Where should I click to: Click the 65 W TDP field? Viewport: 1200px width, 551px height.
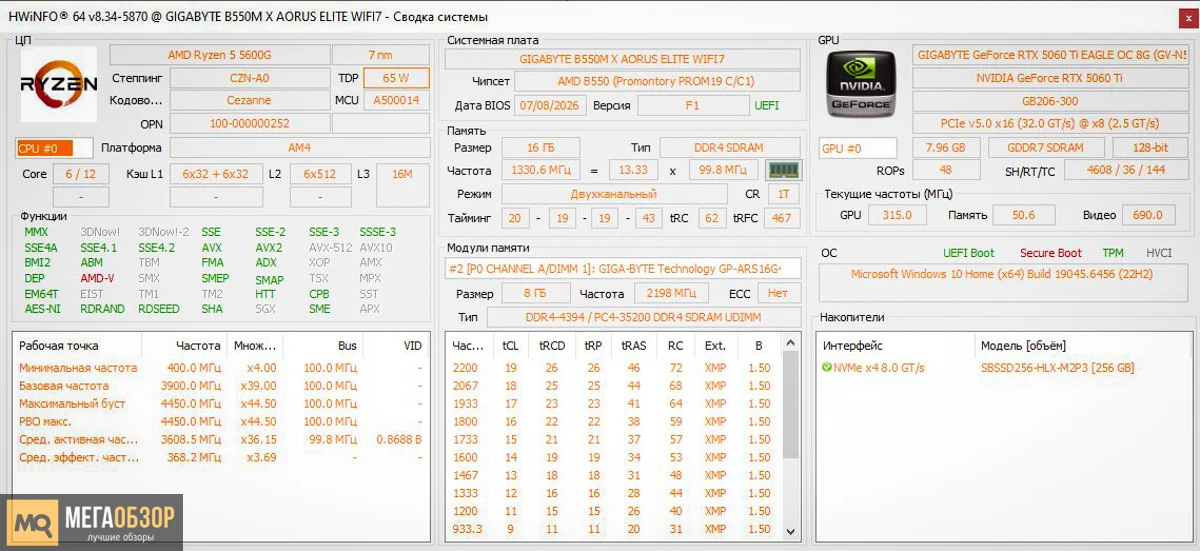point(396,78)
